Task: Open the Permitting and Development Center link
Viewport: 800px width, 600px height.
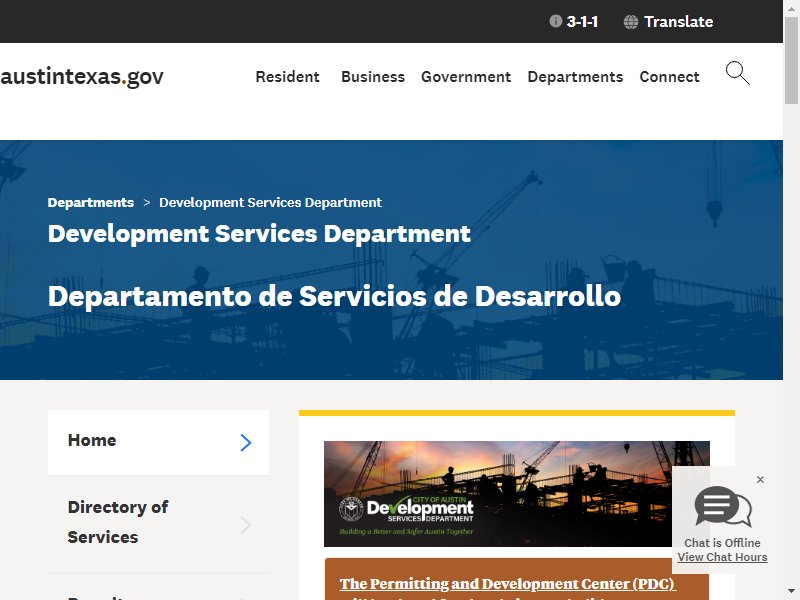Action: tap(508, 584)
